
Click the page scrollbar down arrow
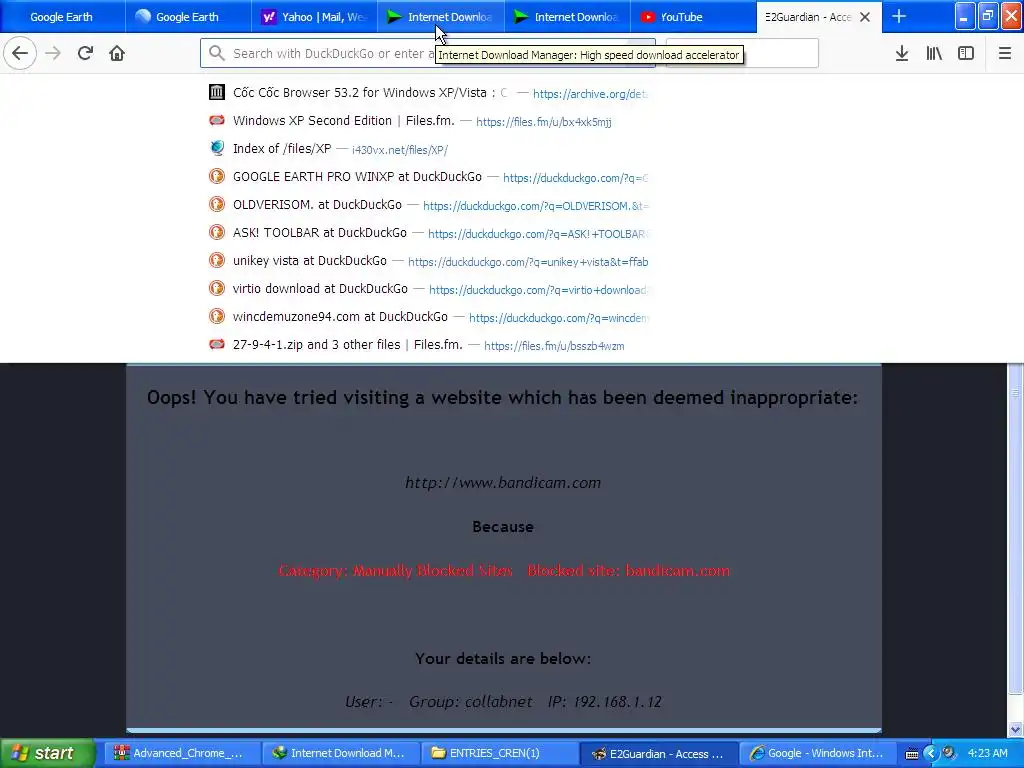pyautogui.click(x=1016, y=729)
